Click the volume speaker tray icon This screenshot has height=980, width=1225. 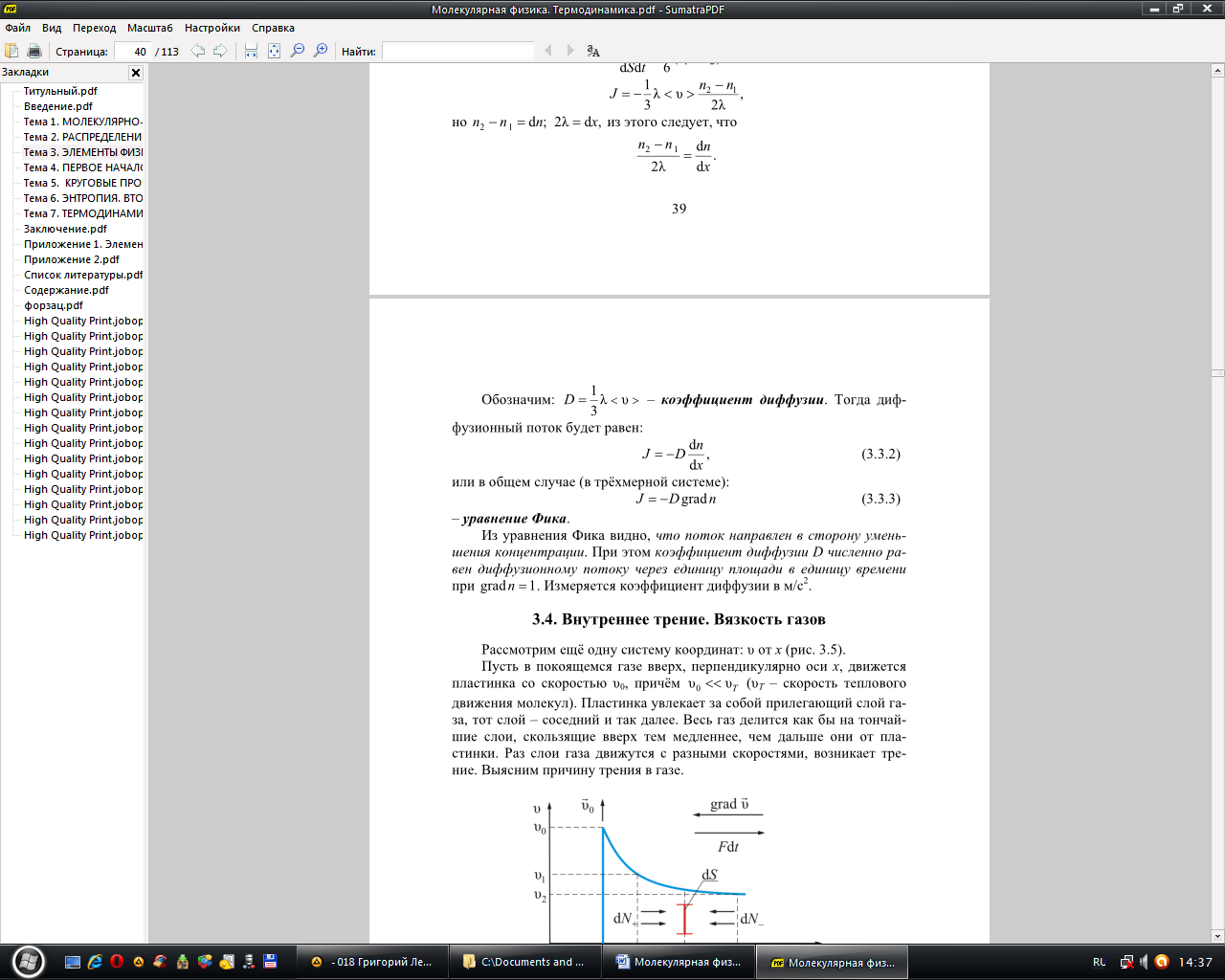pyautogui.click(x=1144, y=962)
